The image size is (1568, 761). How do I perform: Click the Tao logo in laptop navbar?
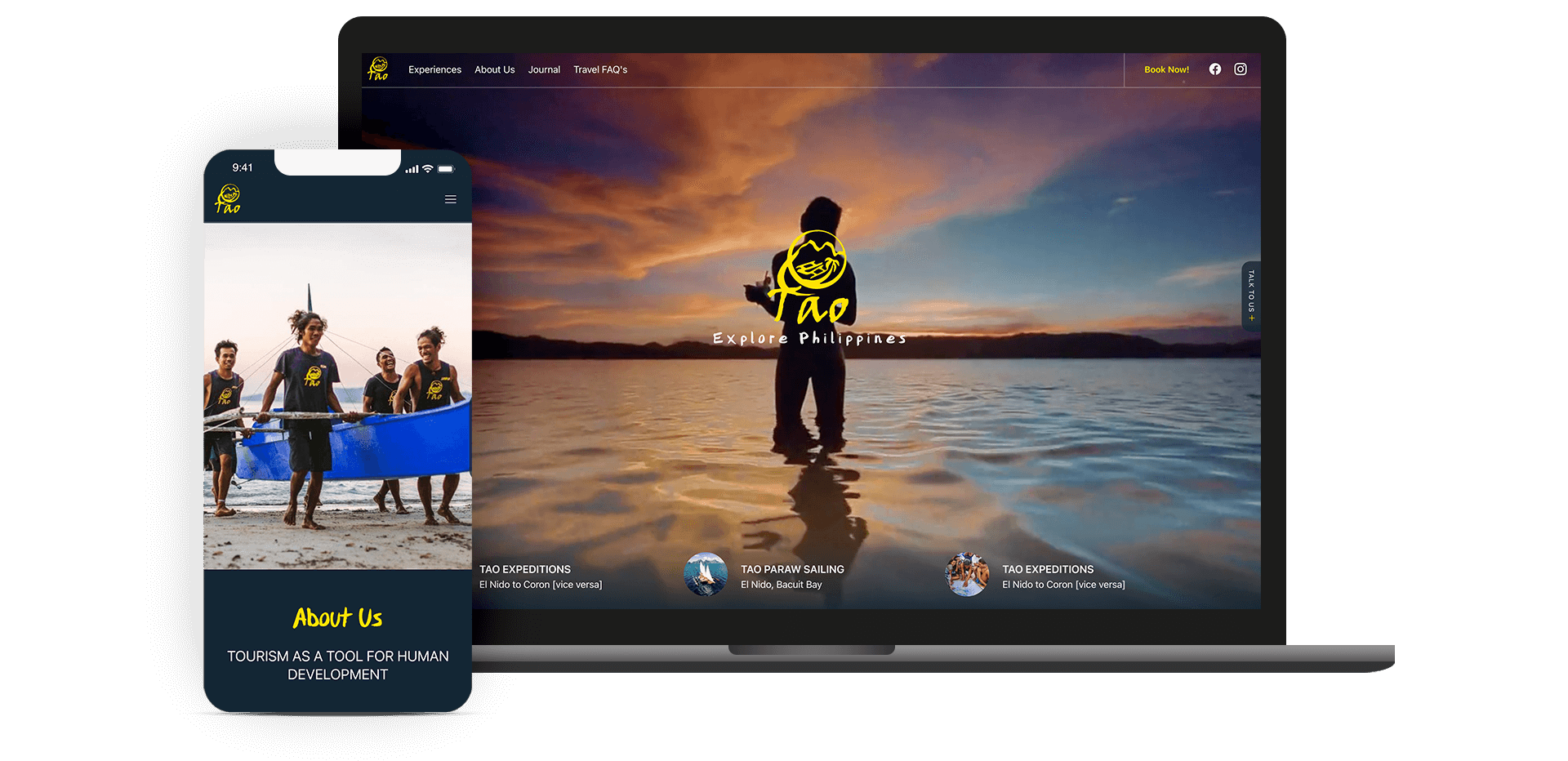[378, 69]
